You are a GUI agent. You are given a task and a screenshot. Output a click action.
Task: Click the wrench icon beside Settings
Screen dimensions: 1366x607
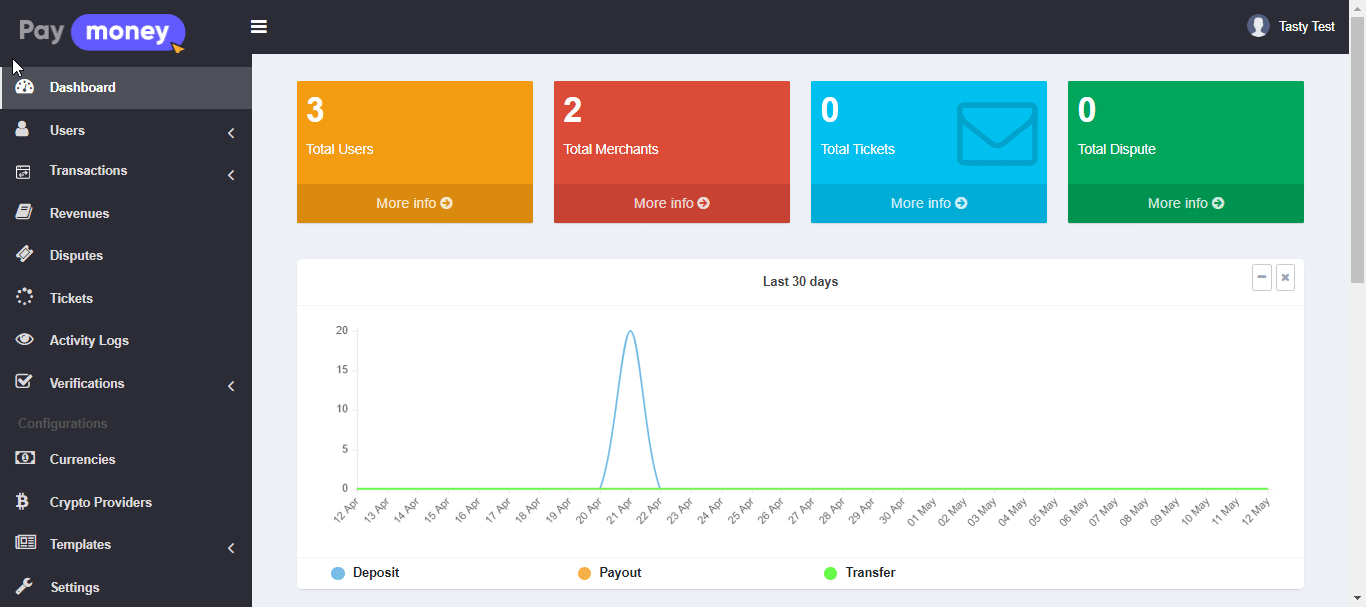coord(25,587)
